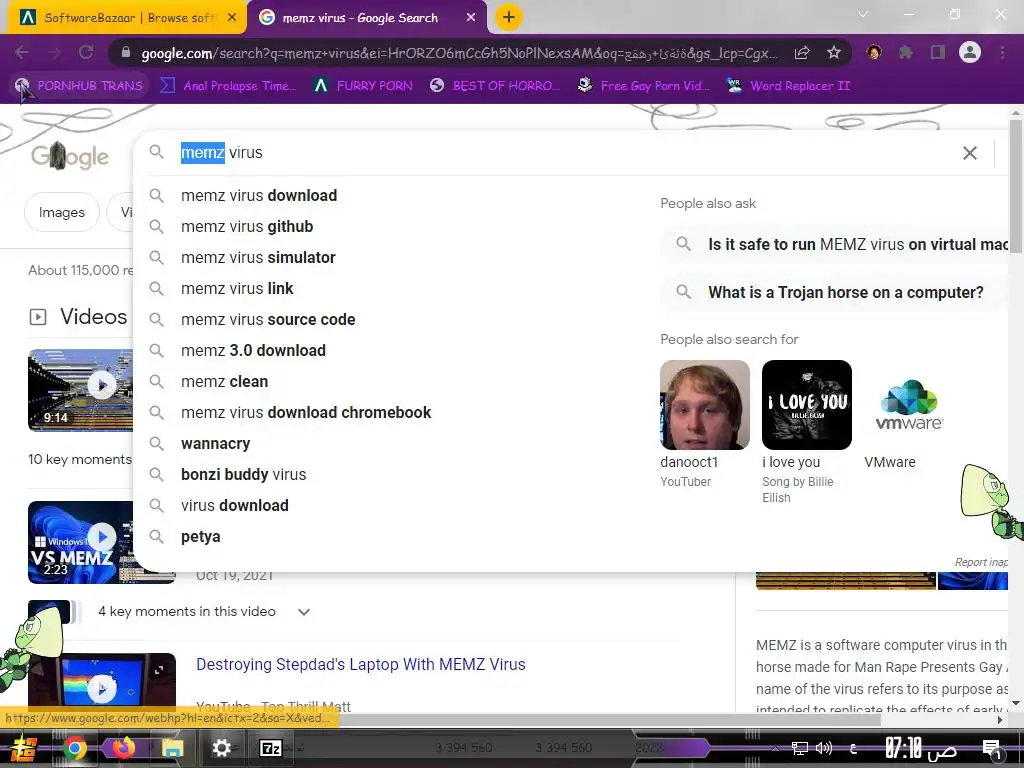Screen dimensions: 1024x768
Task: Open a new tab with the plus button
Action: point(509,18)
